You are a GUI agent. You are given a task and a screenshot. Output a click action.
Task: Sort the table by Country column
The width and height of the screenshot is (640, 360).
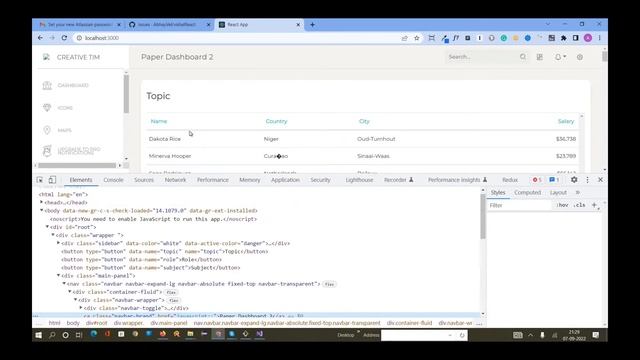coord(276,121)
